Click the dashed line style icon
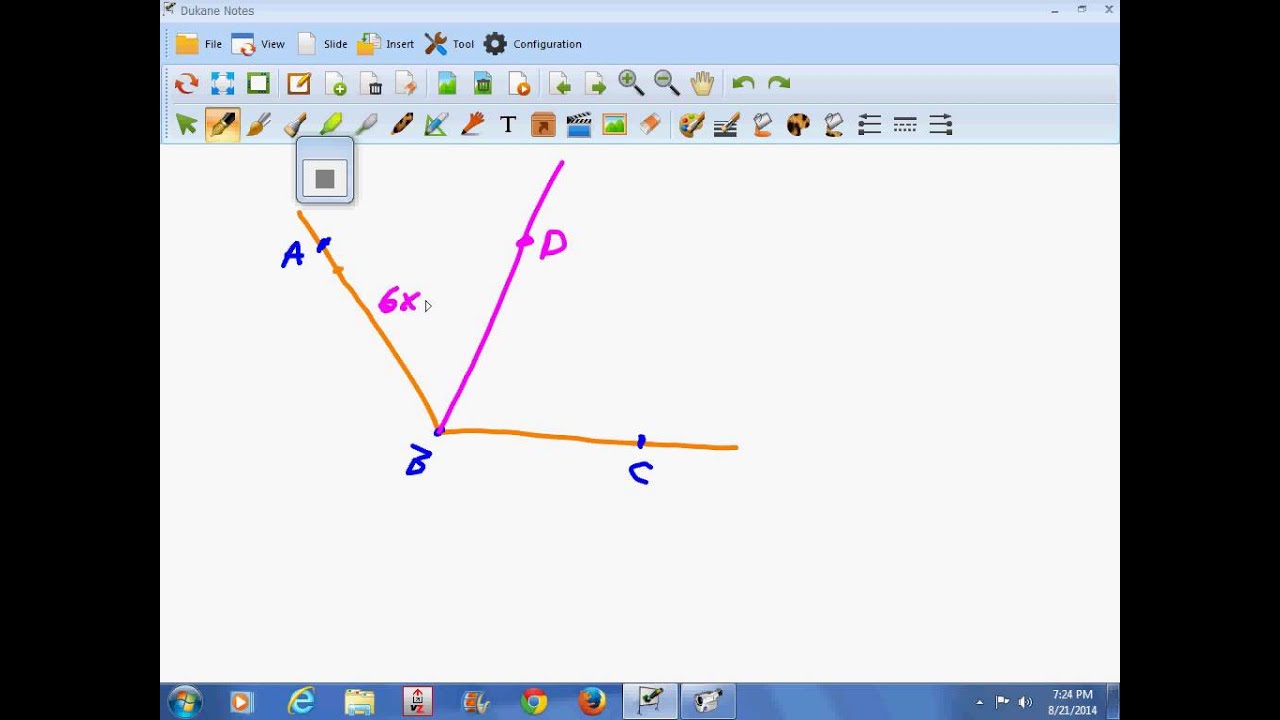This screenshot has height=720, width=1280. 905,125
